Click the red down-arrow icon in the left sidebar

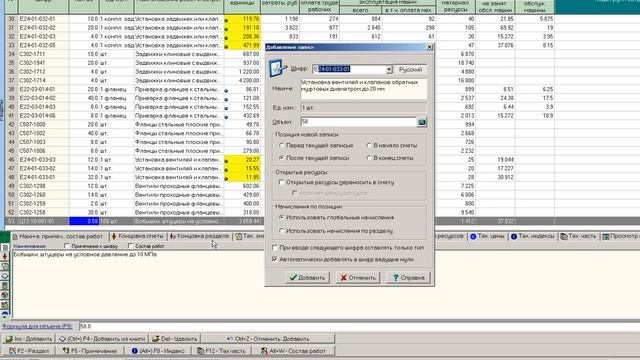(5, 257)
